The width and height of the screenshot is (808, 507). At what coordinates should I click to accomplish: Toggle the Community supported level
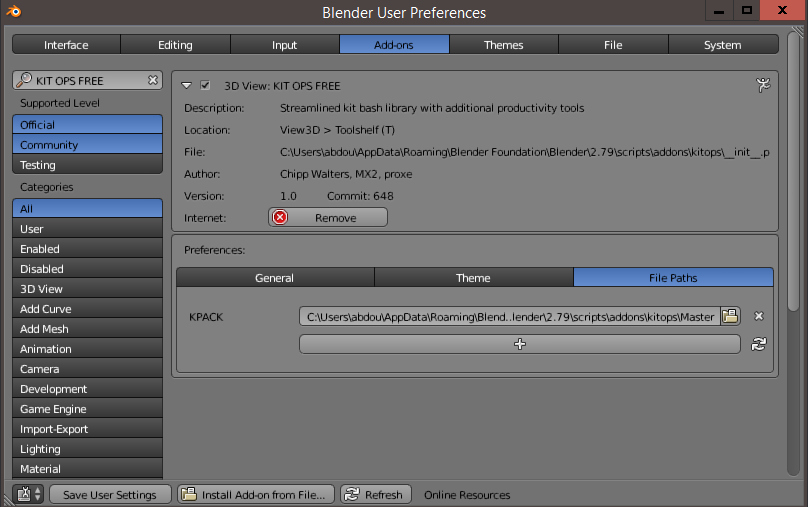pyautogui.click(x=87, y=145)
